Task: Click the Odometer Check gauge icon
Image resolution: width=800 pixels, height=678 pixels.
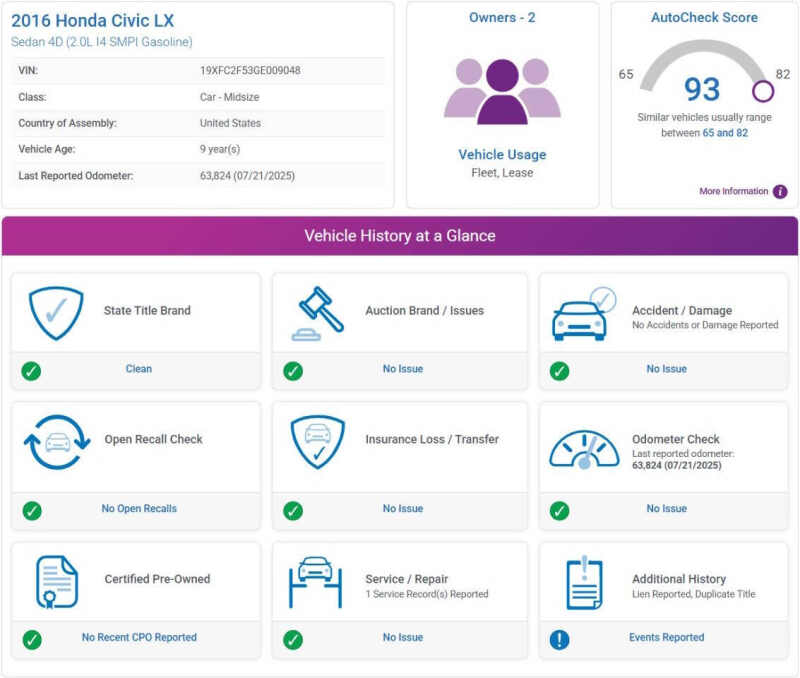Action: (x=584, y=449)
